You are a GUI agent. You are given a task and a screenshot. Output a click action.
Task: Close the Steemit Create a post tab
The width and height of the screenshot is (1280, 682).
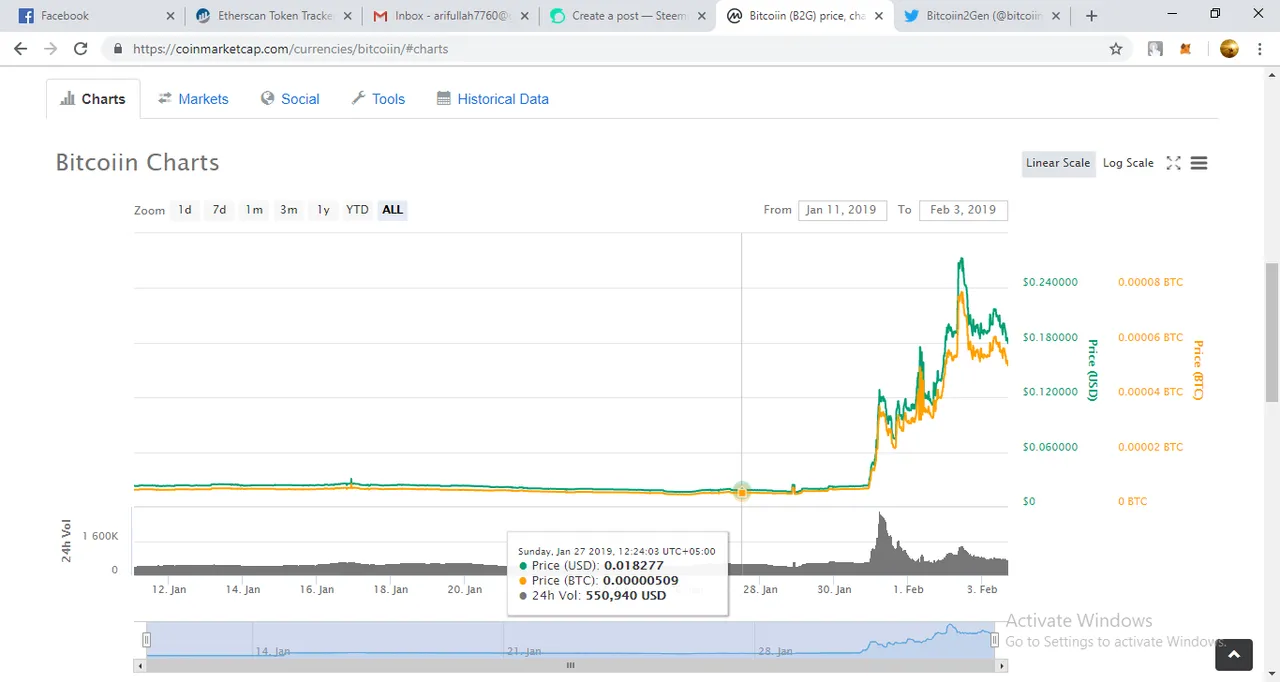[x=701, y=16]
